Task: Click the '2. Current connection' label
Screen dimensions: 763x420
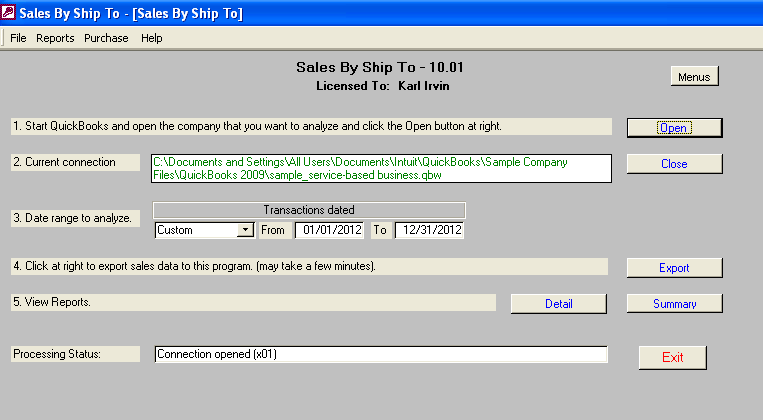Action: (x=75, y=162)
